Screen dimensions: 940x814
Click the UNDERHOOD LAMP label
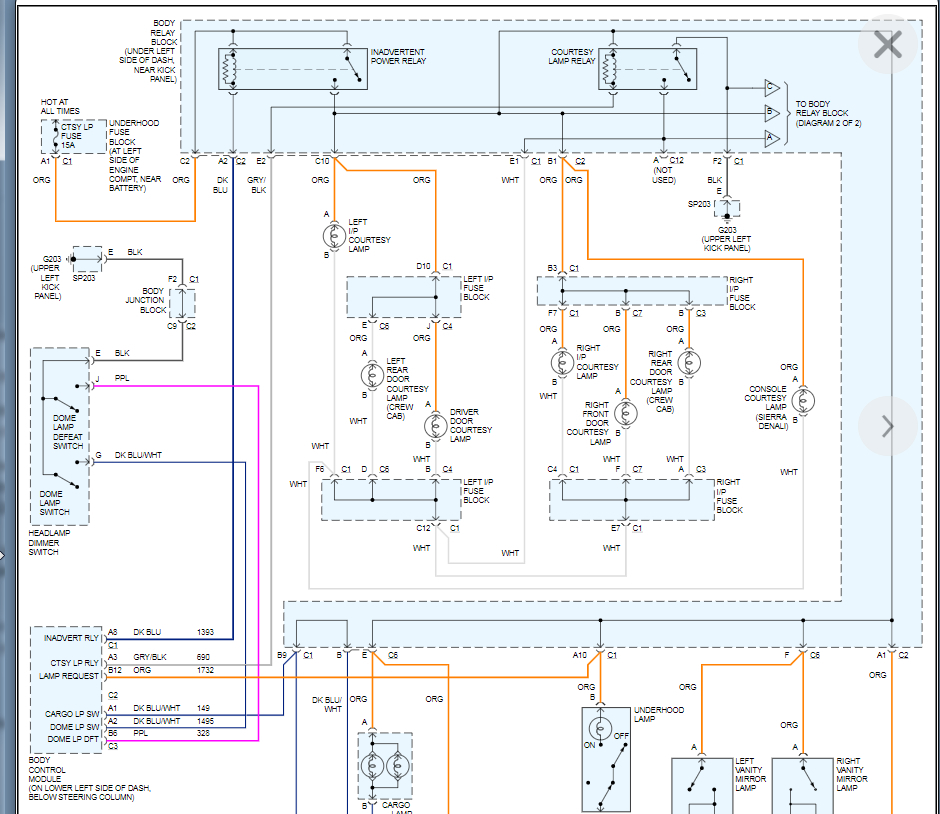pos(659,714)
